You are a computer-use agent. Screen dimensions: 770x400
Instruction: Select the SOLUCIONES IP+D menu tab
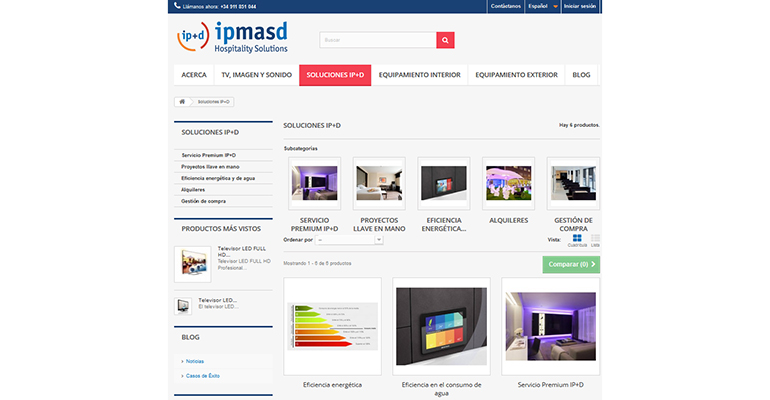tap(335, 75)
